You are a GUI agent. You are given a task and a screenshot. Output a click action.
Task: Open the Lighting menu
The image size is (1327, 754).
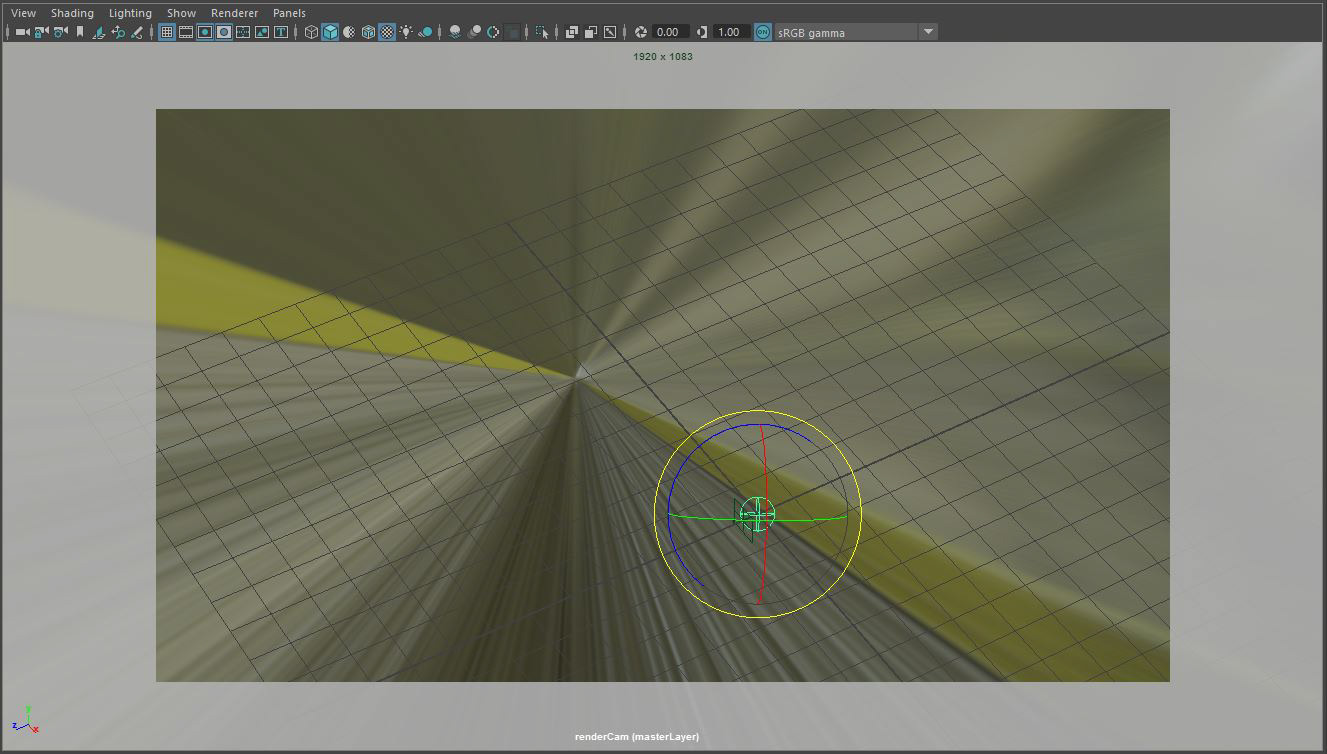point(130,13)
